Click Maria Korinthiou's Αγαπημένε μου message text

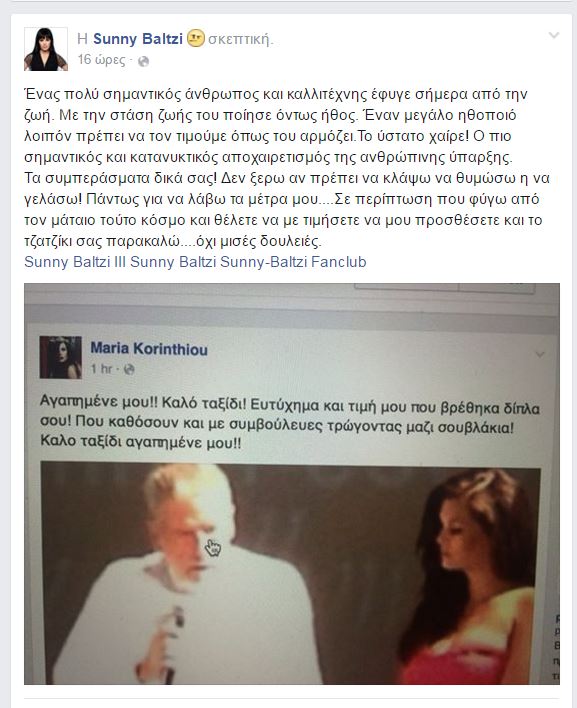click(x=289, y=424)
